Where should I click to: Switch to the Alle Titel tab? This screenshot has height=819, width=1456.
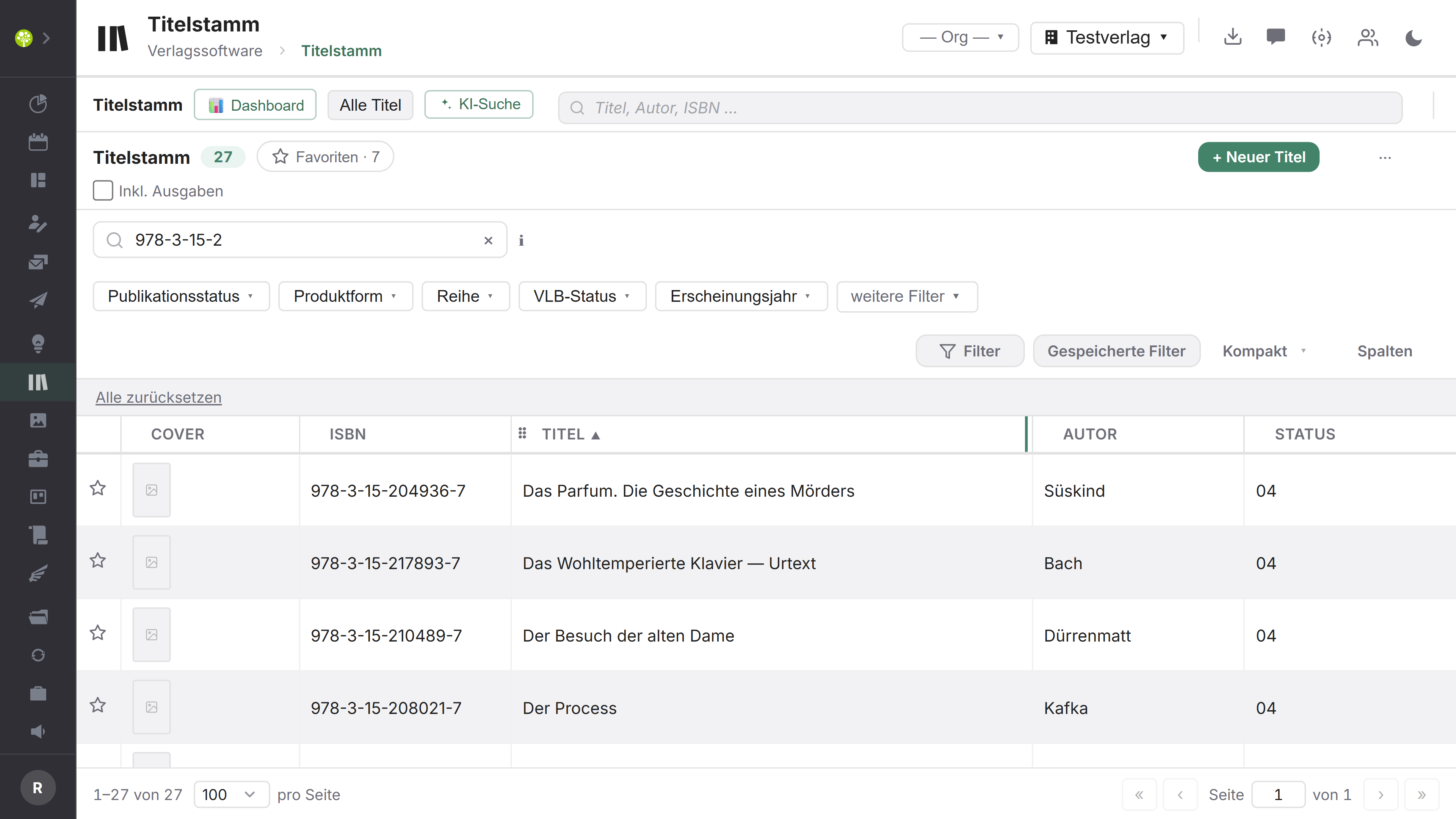pyautogui.click(x=370, y=105)
